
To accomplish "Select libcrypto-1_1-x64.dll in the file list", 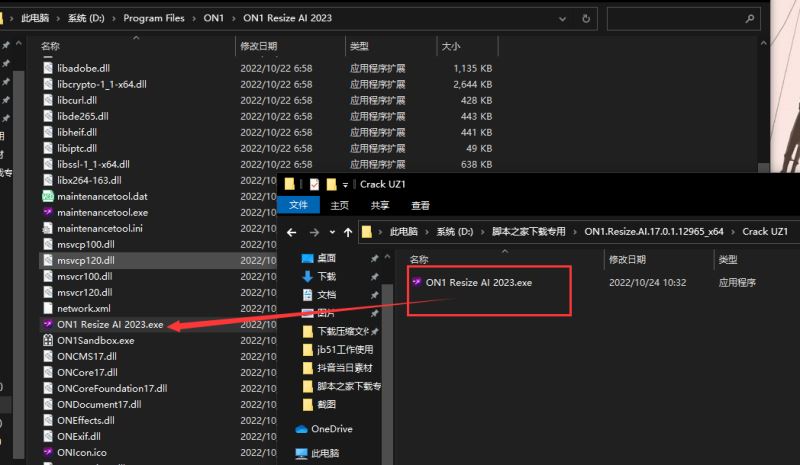I will [102, 84].
